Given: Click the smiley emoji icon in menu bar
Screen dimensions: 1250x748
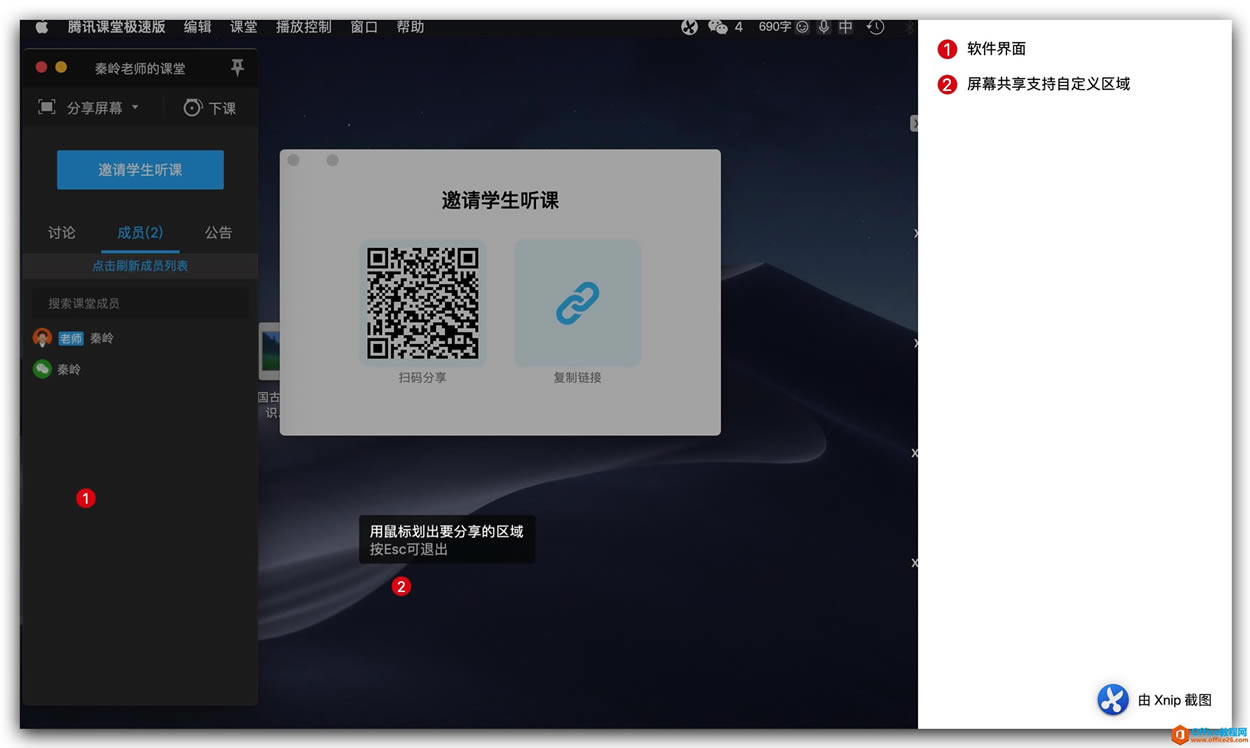Looking at the screenshot, I should (x=802, y=27).
